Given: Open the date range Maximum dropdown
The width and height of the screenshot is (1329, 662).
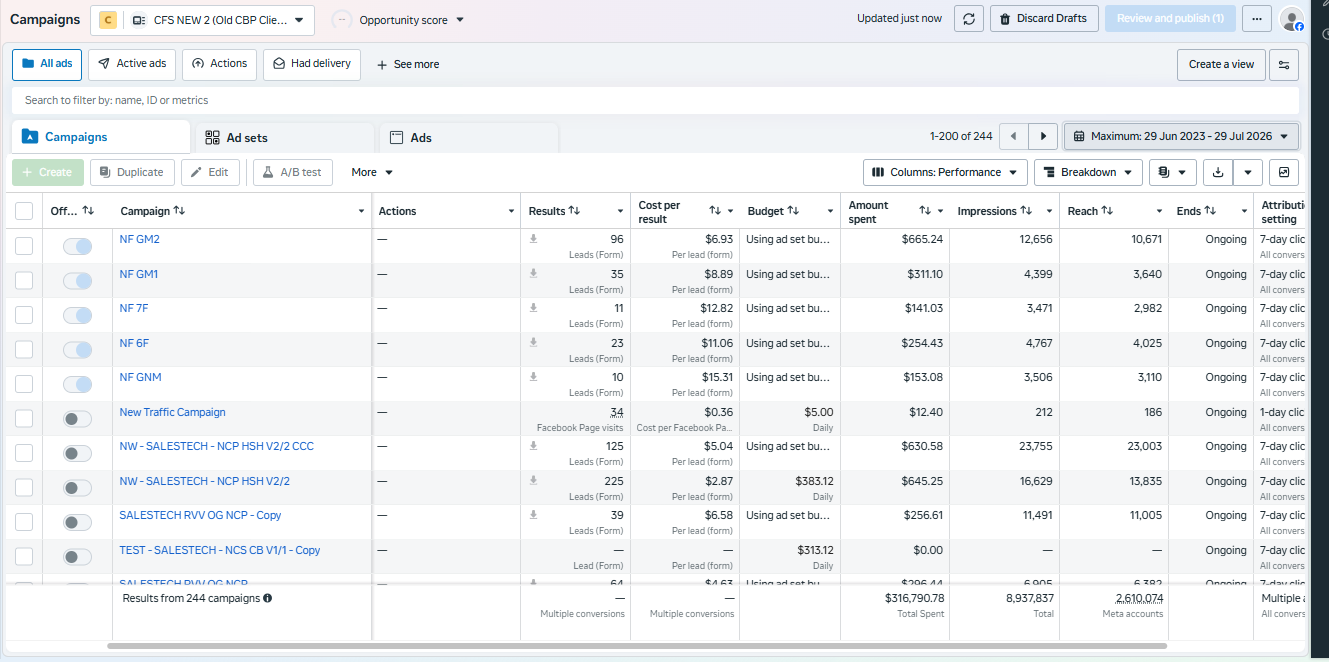Looking at the screenshot, I should [1181, 136].
